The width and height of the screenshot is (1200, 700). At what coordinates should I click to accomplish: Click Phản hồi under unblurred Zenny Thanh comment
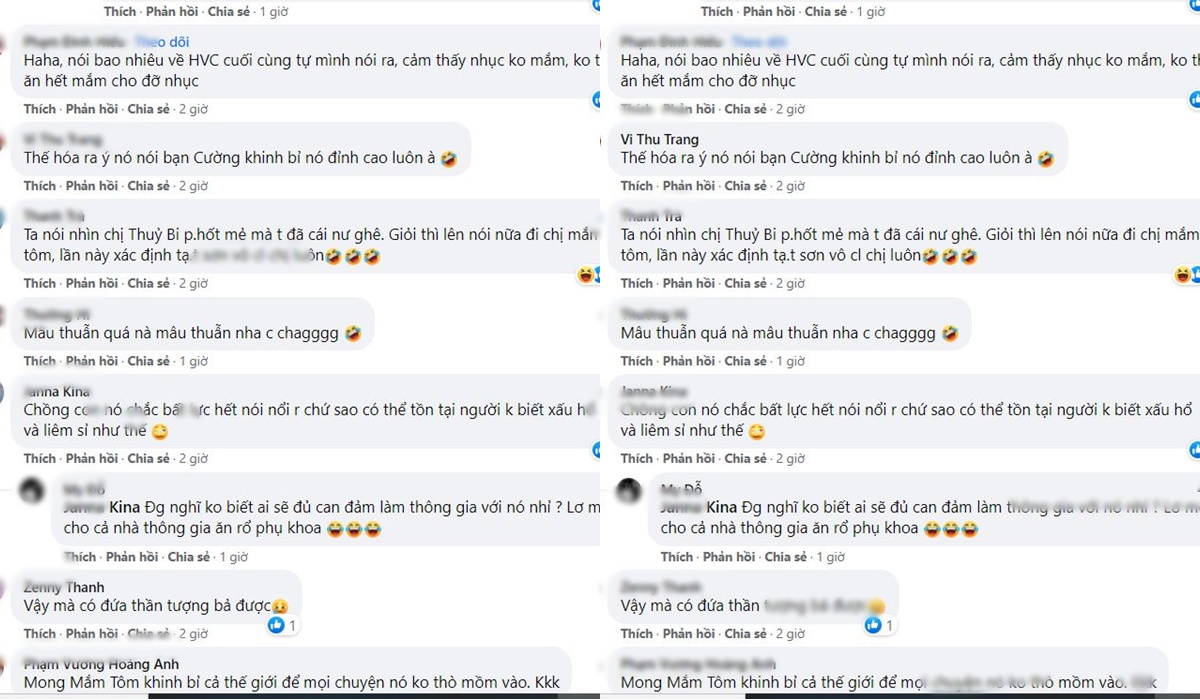pos(92,634)
